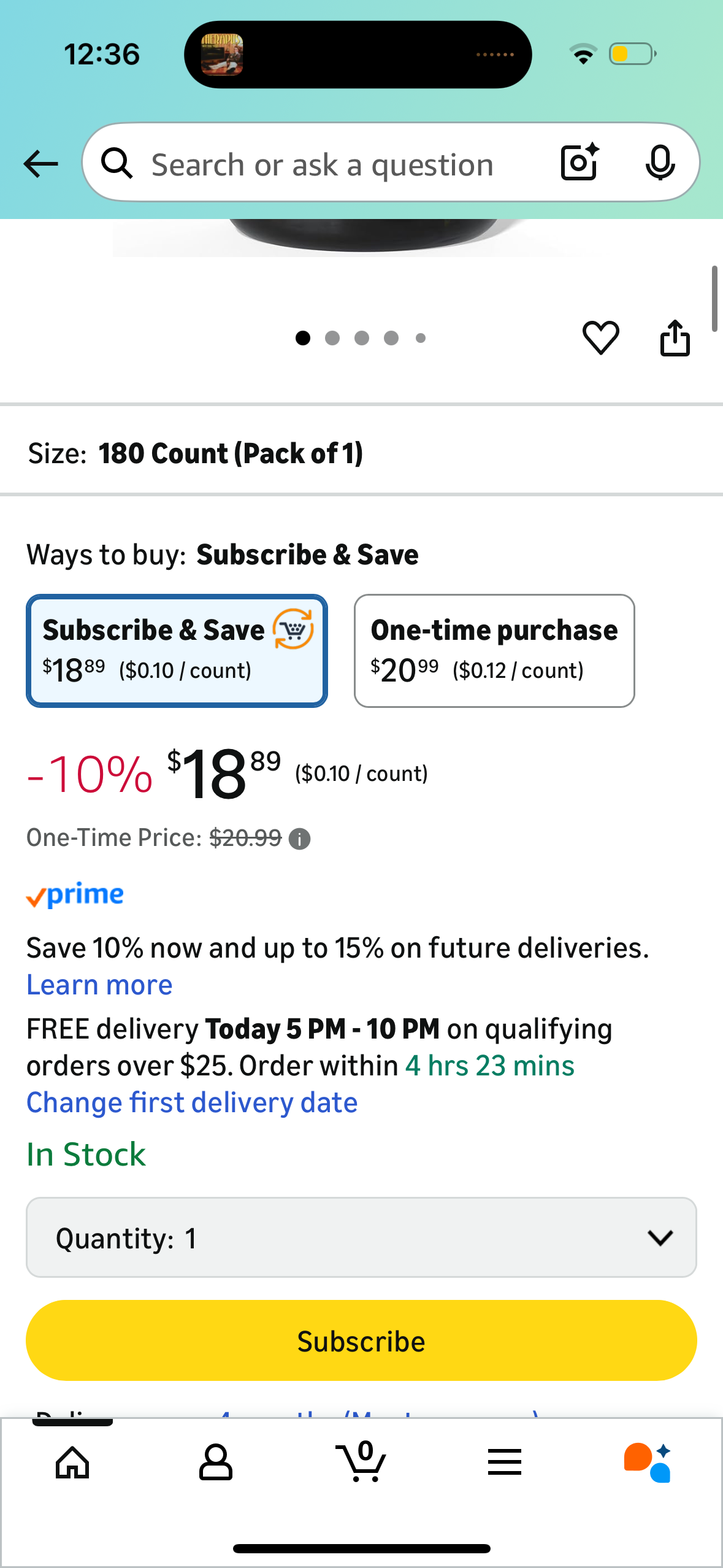
Task: Open the account profile tab
Action: (x=216, y=1462)
